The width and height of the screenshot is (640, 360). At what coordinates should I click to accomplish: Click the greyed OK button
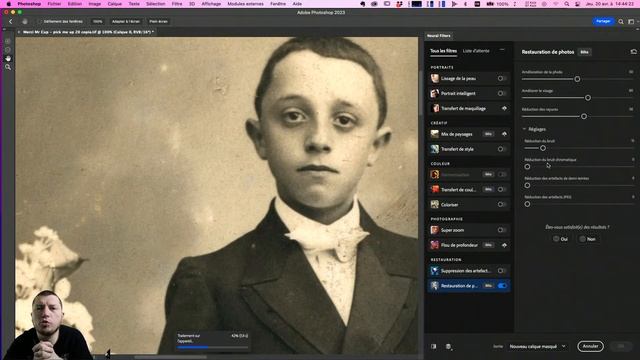621,346
